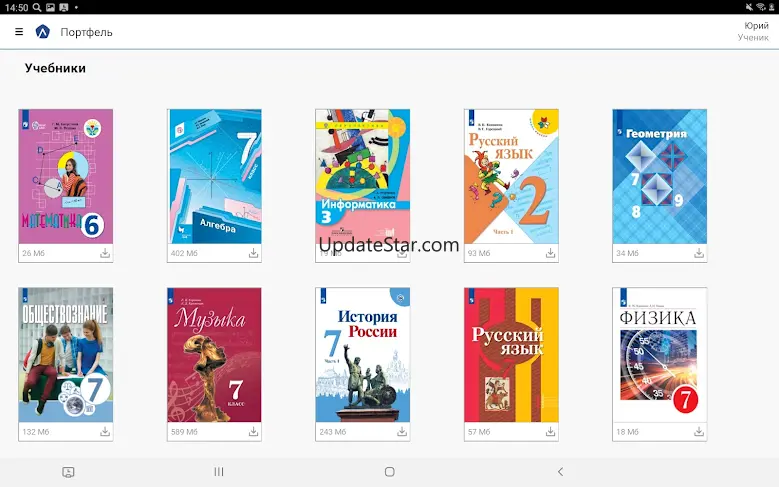Tap the Android back button
Screen dimensions: 779x487
pos(560,472)
